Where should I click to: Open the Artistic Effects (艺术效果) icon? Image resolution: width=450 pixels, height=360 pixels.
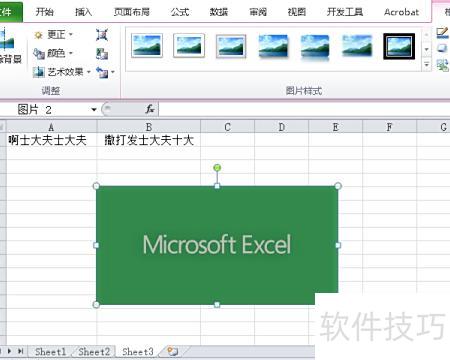[x=39, y=72]
